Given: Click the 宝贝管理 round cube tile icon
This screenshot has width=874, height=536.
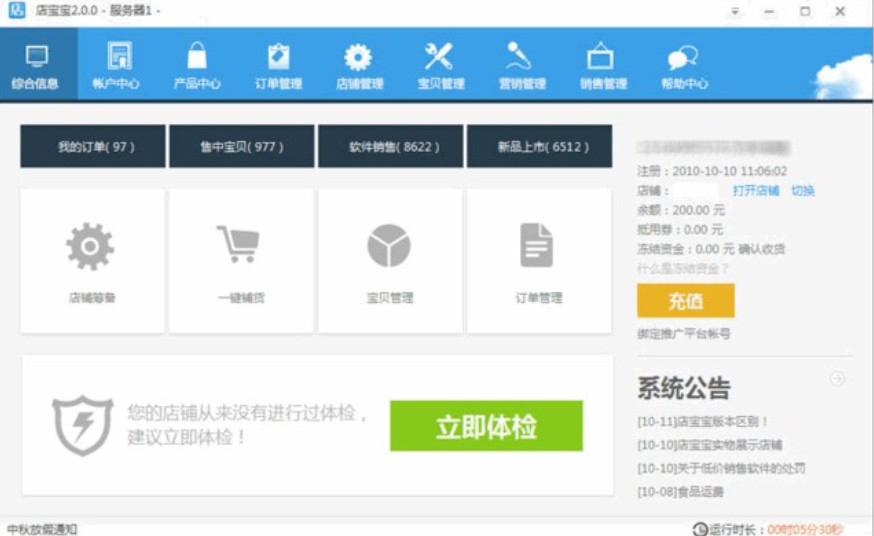Looking at the screenshot, I should click(389, 246).
